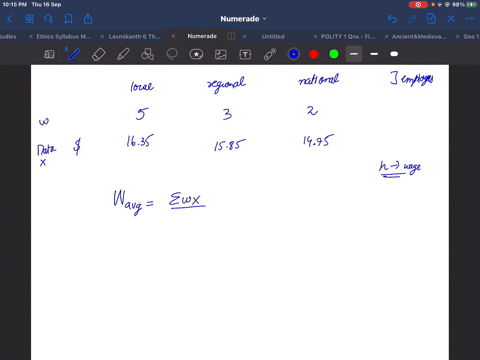Select the Laser pointer tool

coord(270,54)
